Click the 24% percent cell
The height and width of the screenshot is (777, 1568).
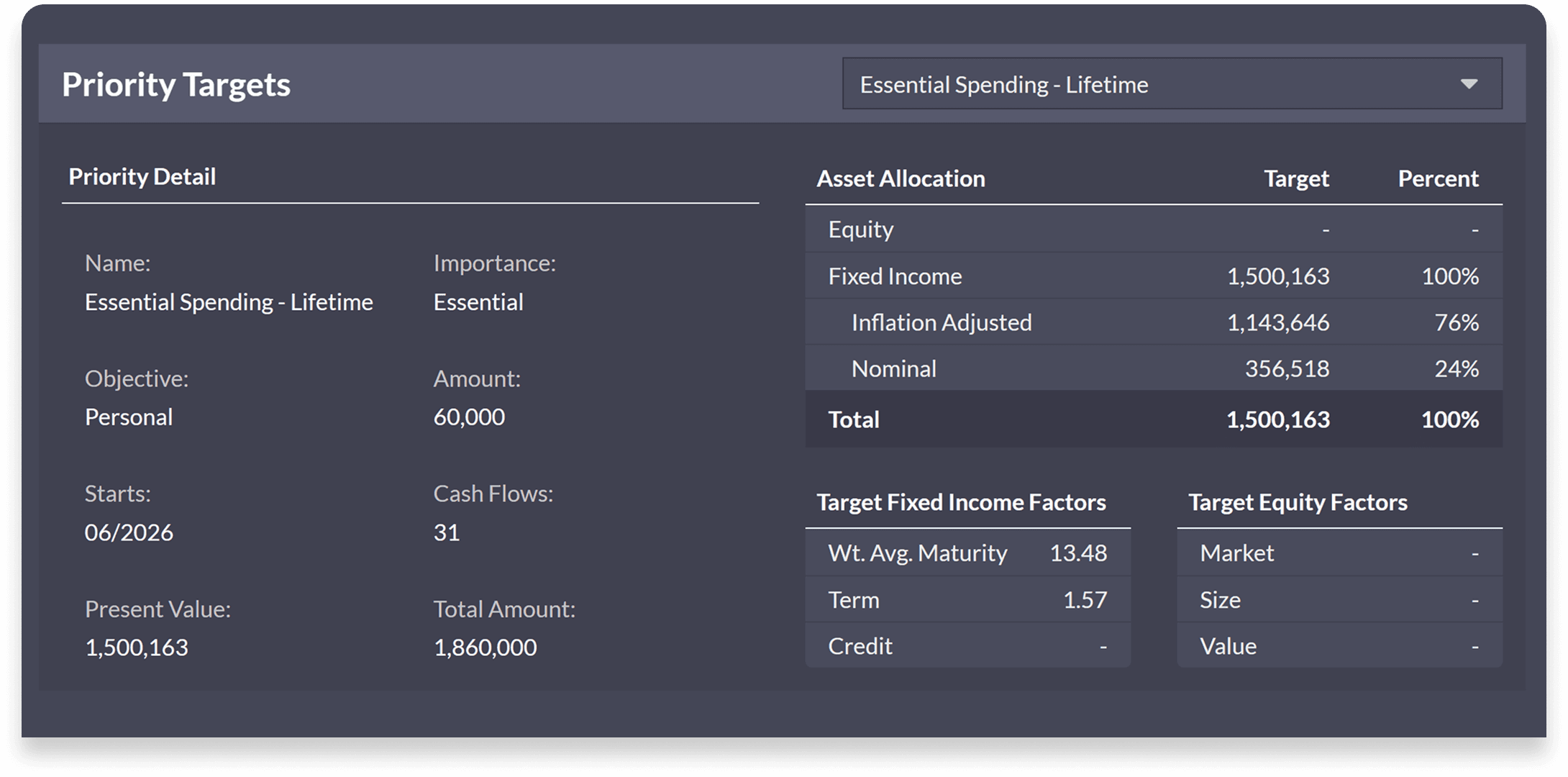[1457, 369]
